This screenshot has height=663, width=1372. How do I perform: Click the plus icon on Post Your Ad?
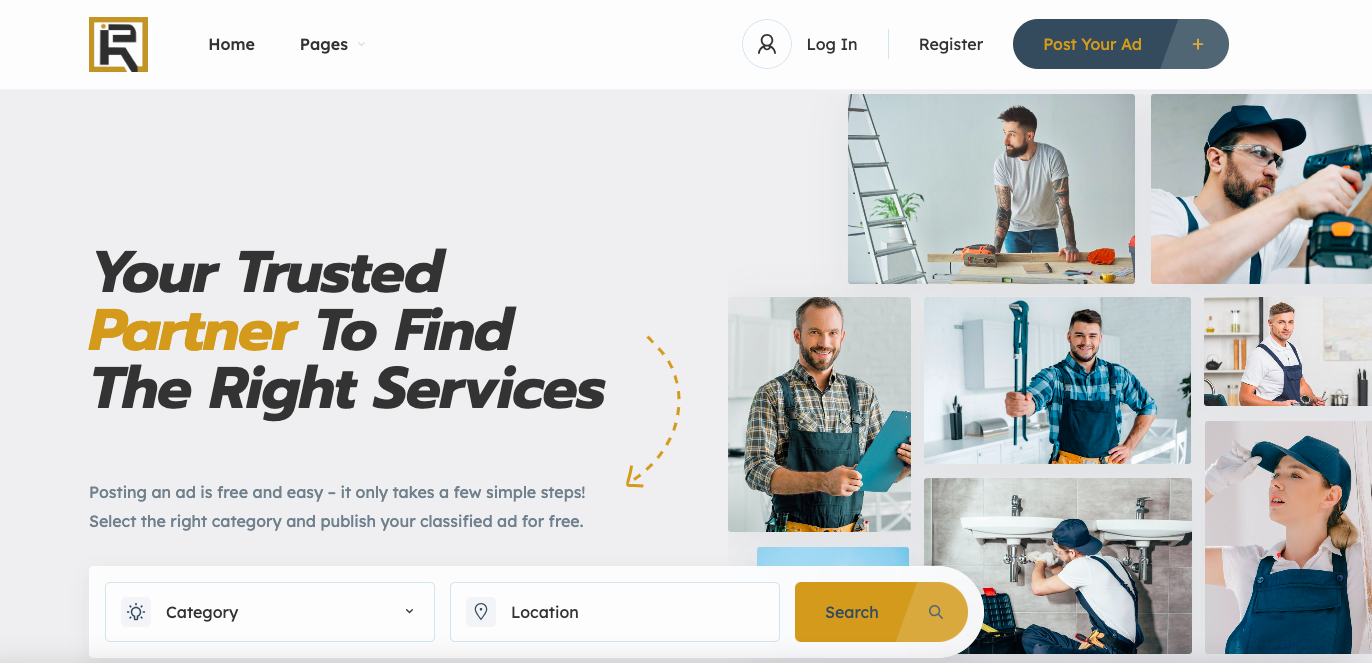pos(1198,44)
